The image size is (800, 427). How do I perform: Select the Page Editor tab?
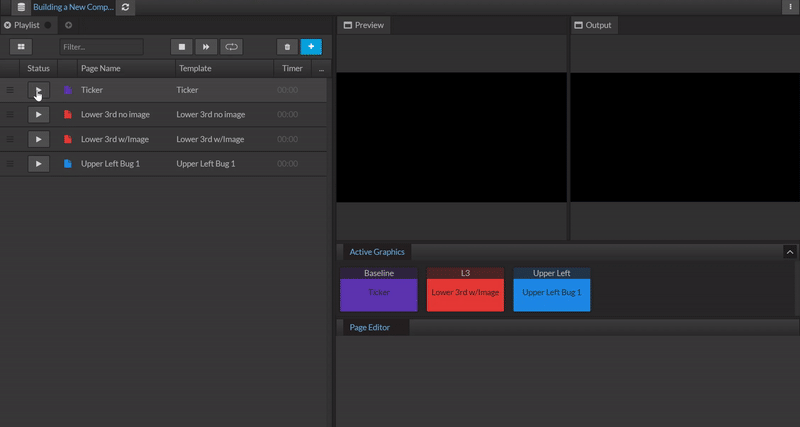pyautogui.click(x=369, y=327)
